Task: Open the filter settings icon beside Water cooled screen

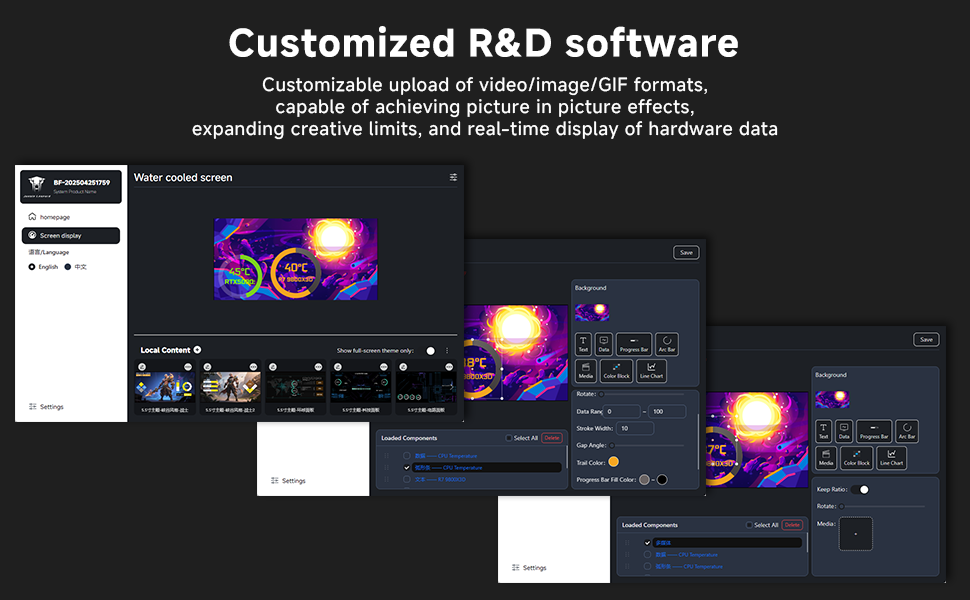Action: pos(453,177)
